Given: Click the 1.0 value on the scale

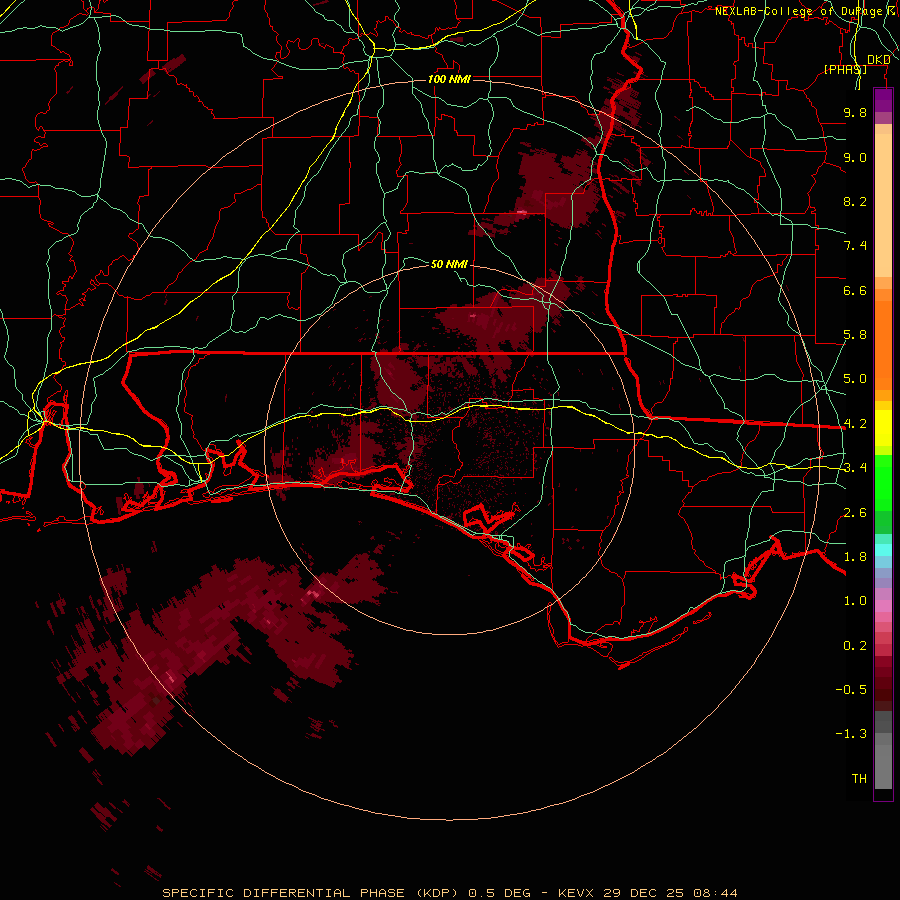Looking at the screenshot, I should pyautogui.click(x=855, y=601).
